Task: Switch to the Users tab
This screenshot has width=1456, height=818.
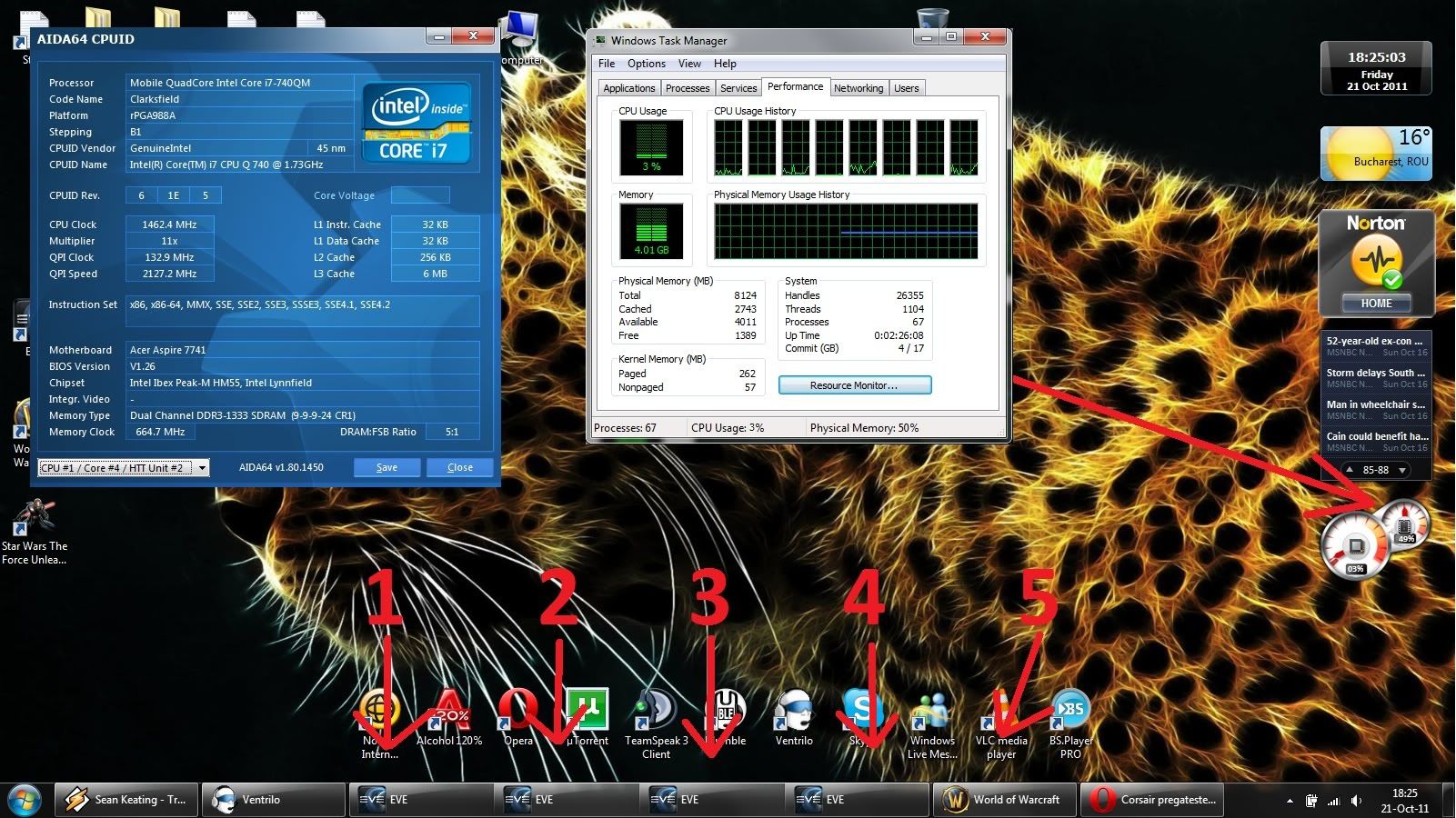Action: [x=907, y=88]
